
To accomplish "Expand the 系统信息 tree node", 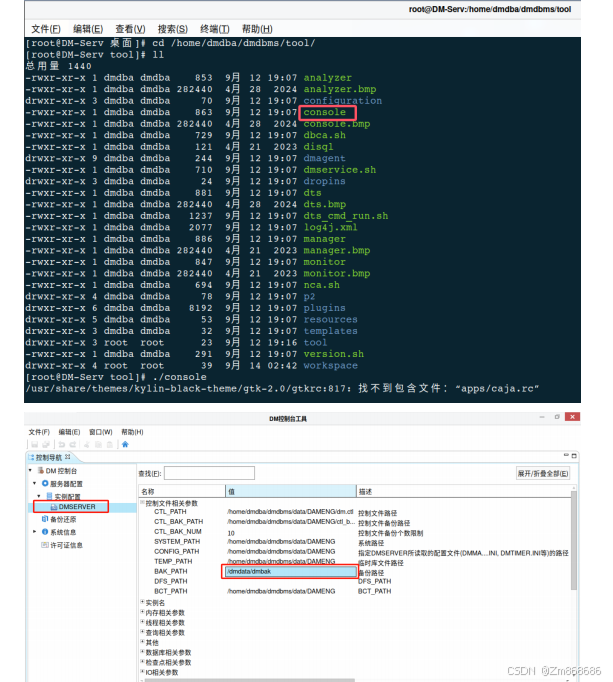I will 34,532.
